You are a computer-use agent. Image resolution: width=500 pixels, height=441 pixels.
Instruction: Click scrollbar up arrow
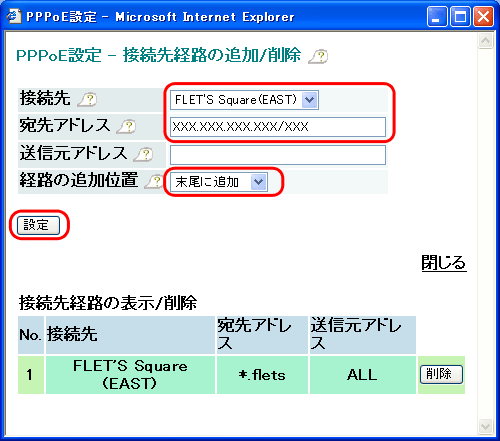485,41
